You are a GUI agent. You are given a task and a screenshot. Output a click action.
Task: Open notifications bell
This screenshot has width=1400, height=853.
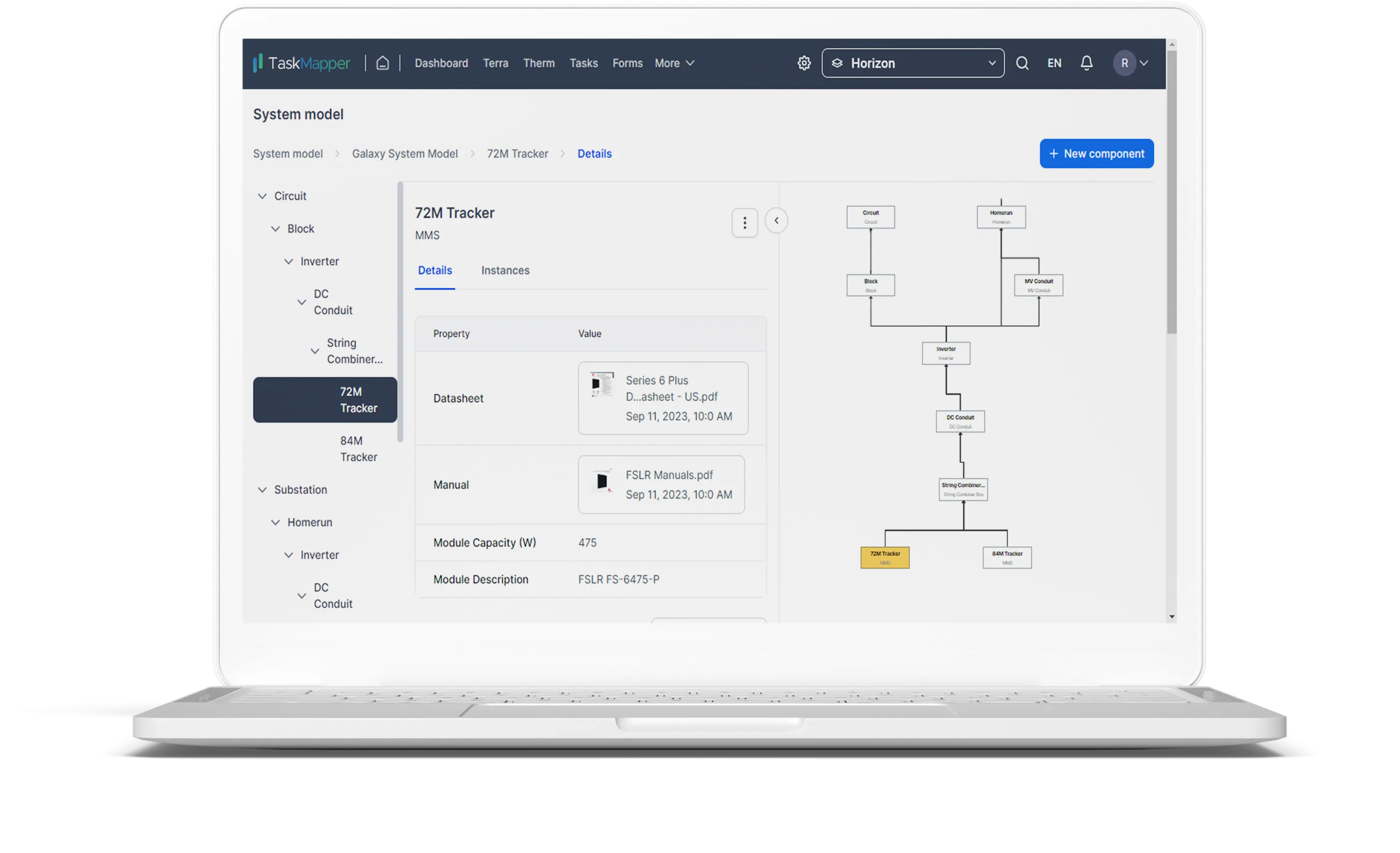1086,63
